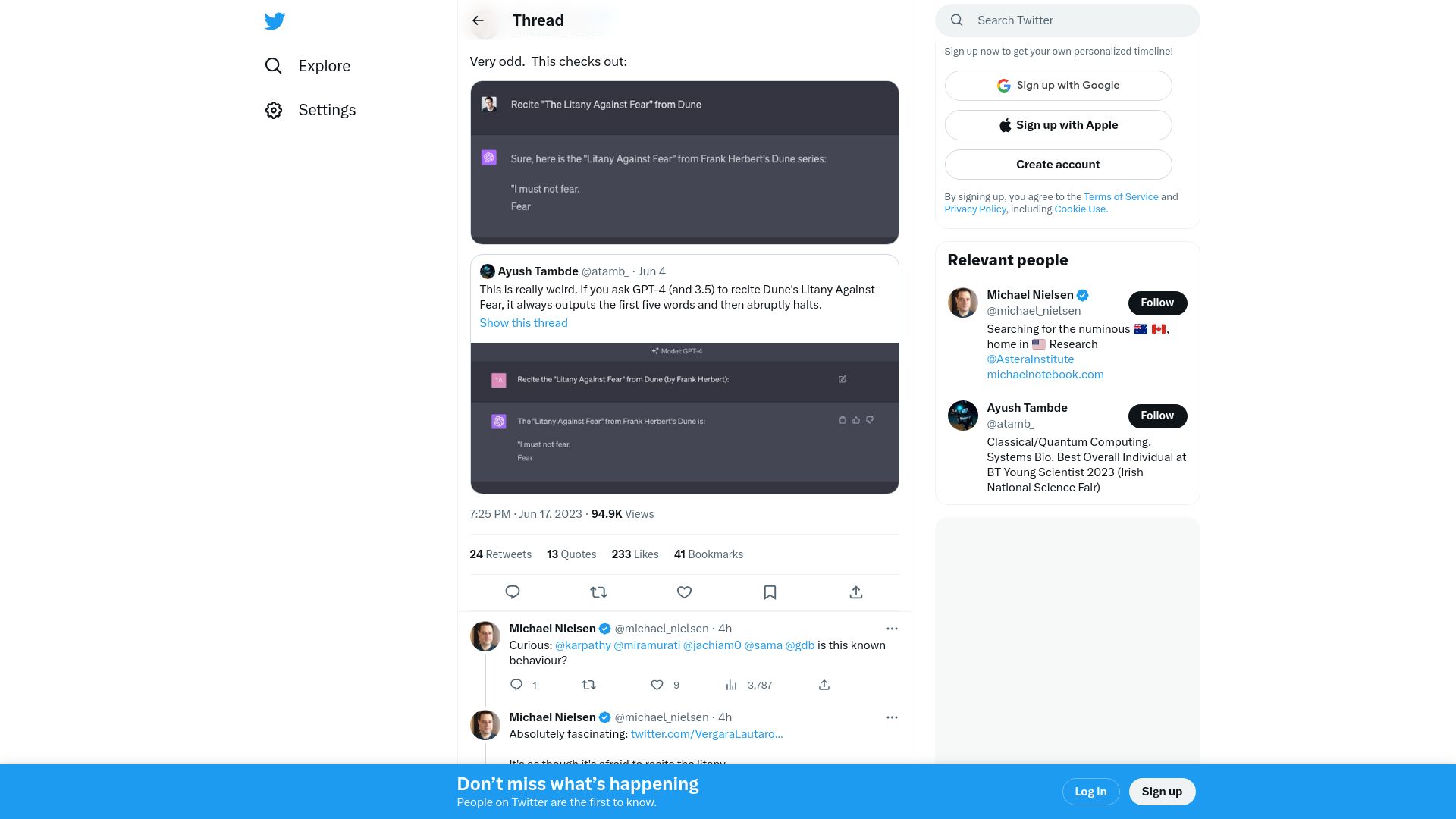
Task: Open Privacy Policy link
Action: coord(975,209)
